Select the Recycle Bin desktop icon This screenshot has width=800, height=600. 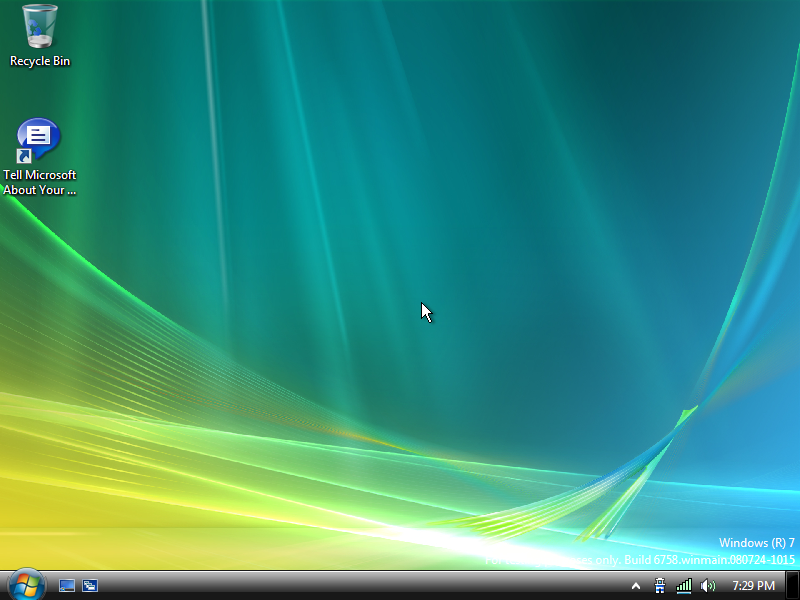tap(40, 27)
